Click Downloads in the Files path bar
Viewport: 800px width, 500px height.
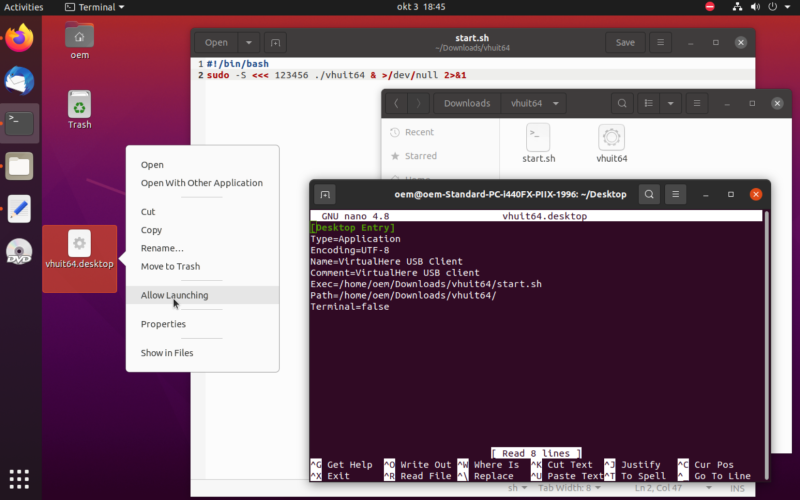[x=467, y=104]
